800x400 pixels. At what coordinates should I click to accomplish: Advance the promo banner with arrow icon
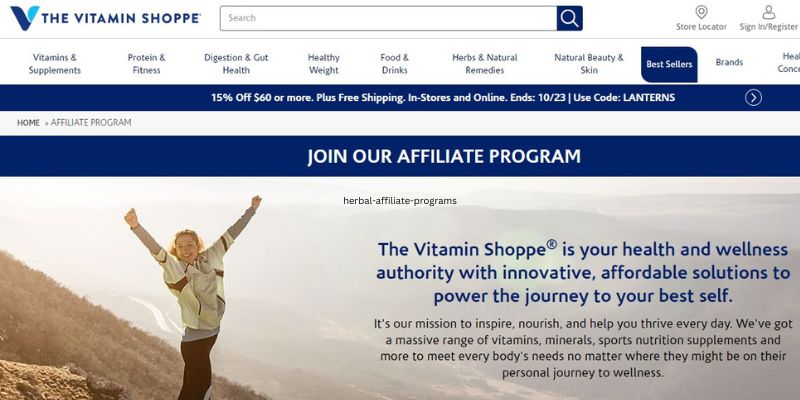coord(754,97)
